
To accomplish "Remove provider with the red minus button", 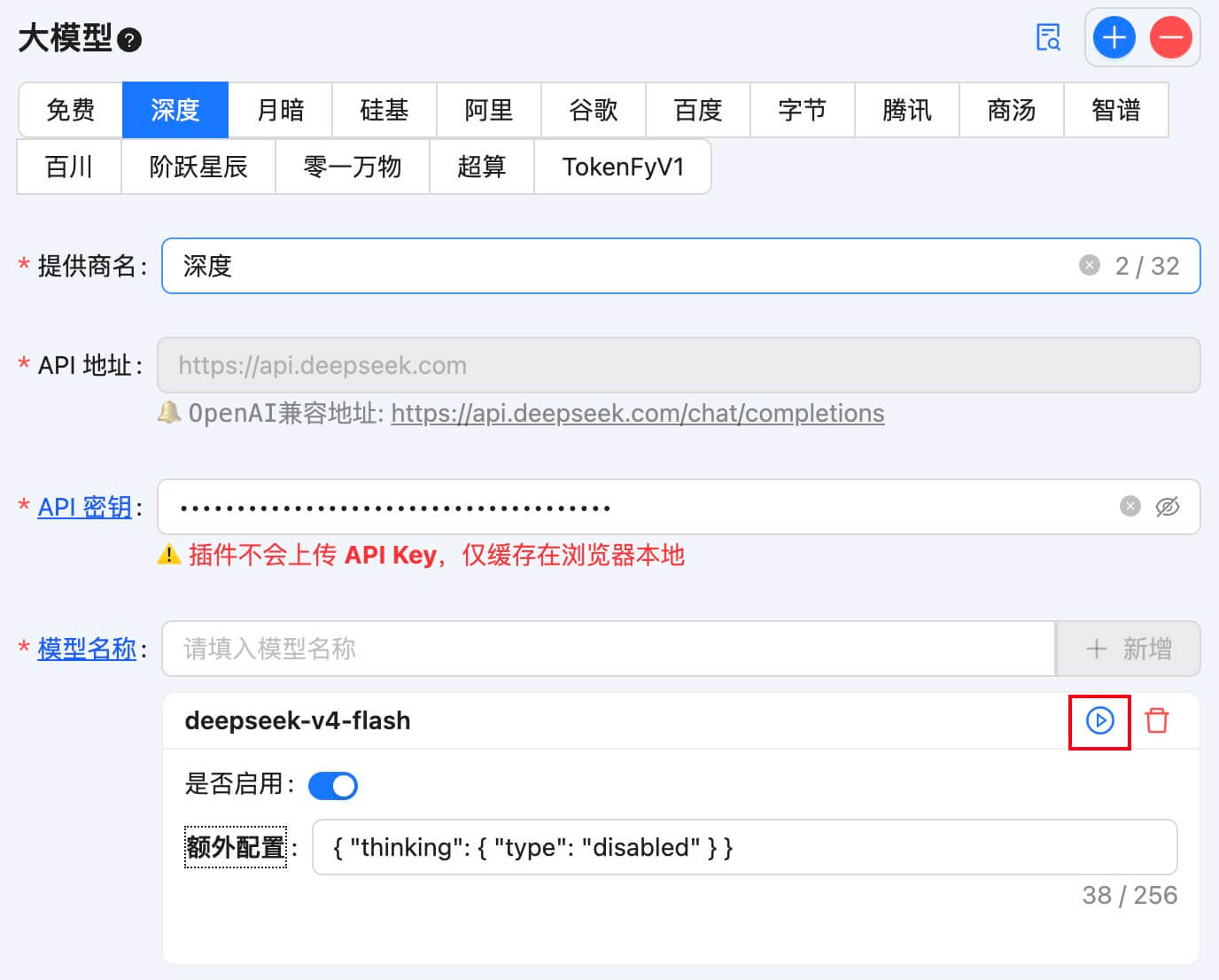I will [1171, 38].
